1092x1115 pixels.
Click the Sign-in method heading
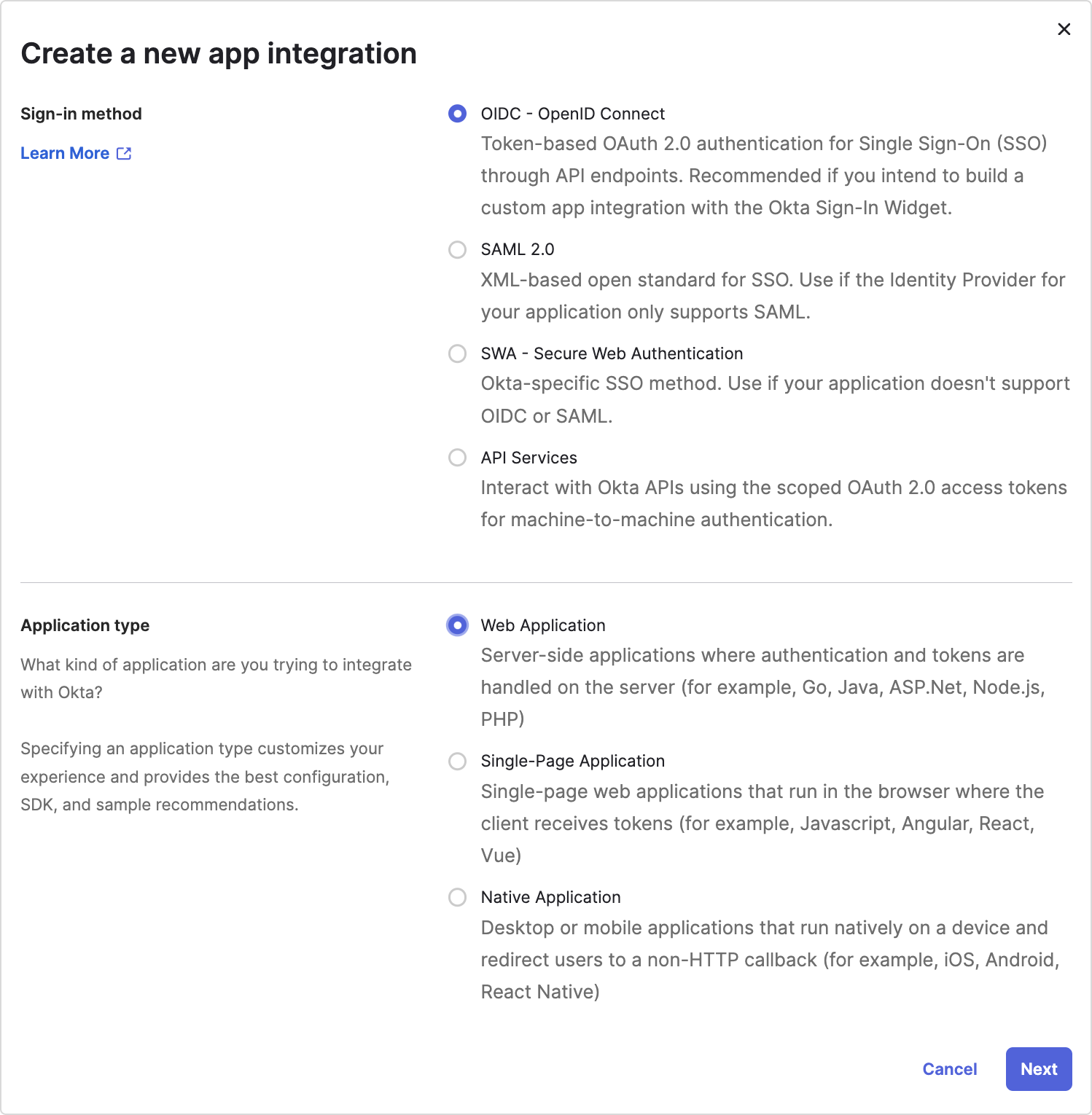[82, 114]
